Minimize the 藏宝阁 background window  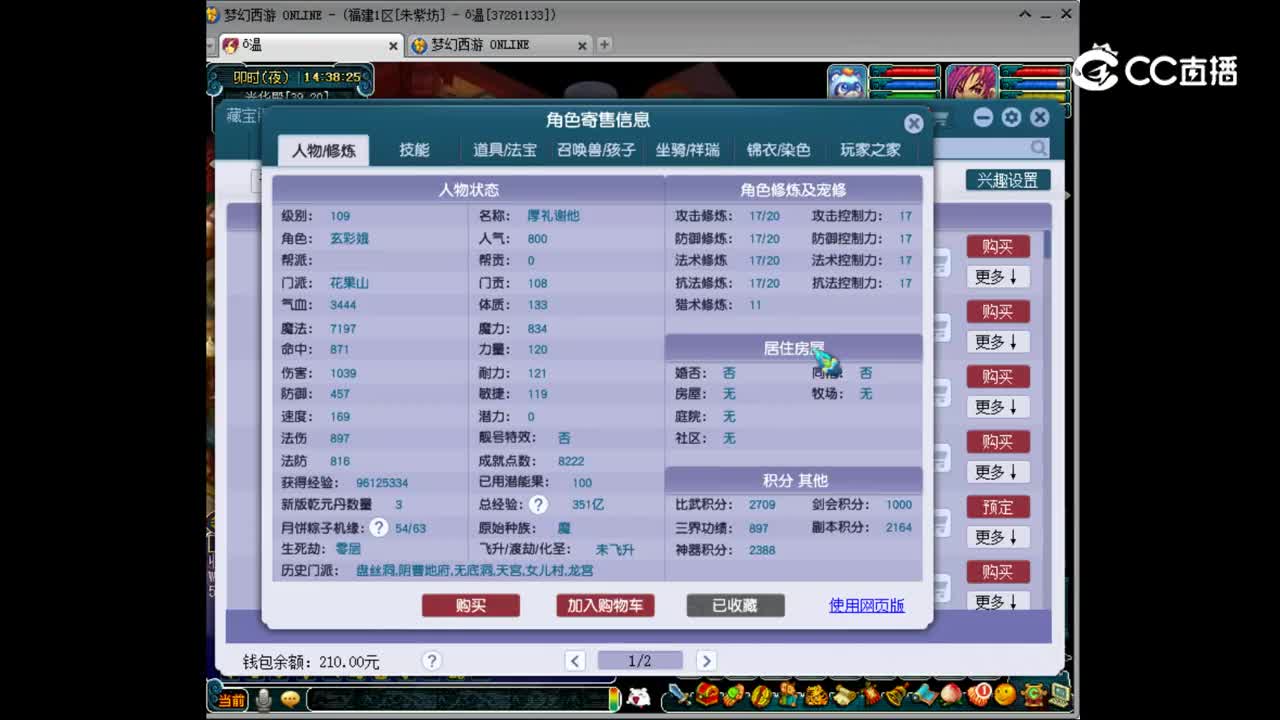983,117
